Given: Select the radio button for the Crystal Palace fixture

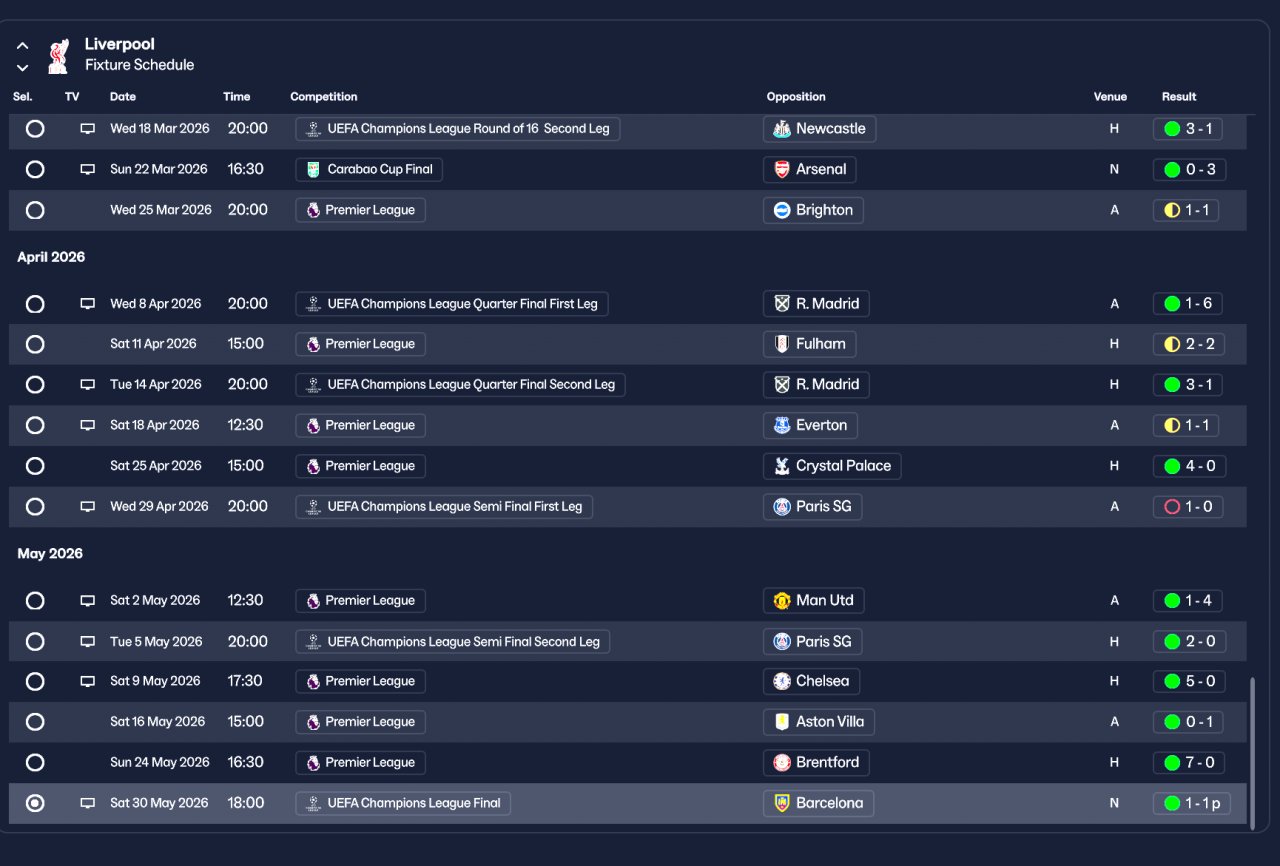Looking at the screenshot, I should [x=35, y=466].
